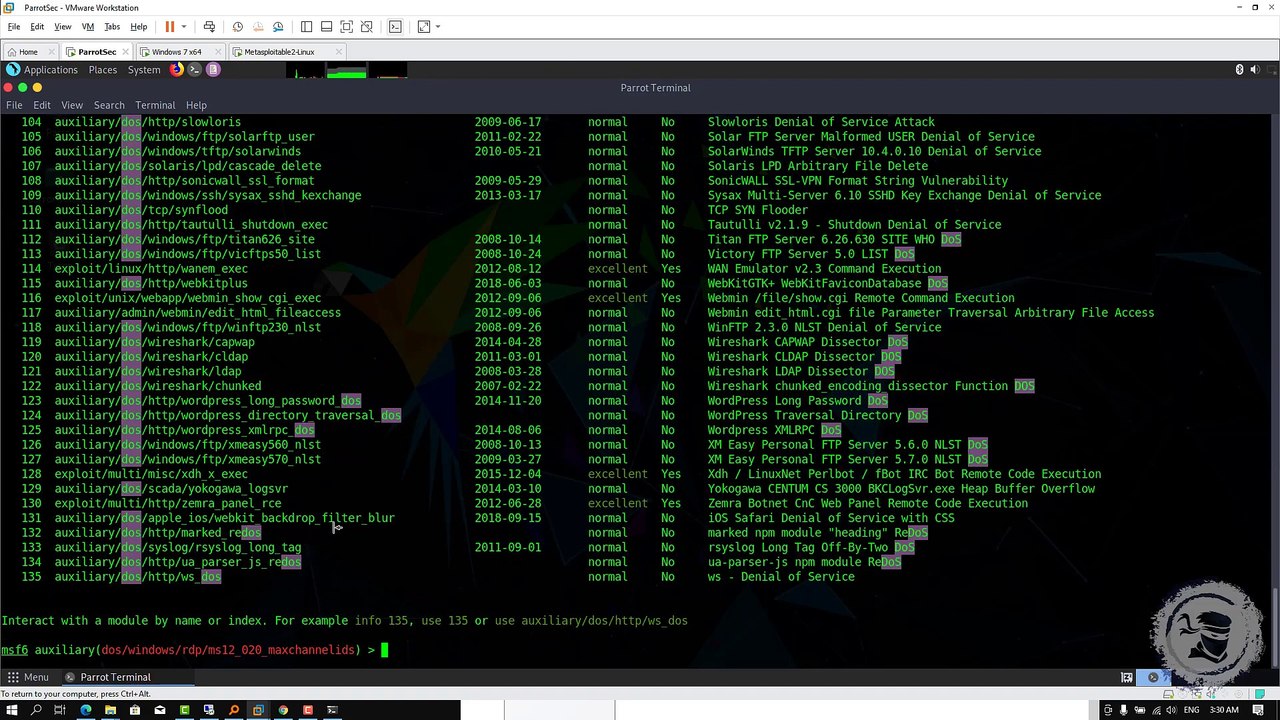Open terminal File menu

pyautogui.click(x=14, y=105)
